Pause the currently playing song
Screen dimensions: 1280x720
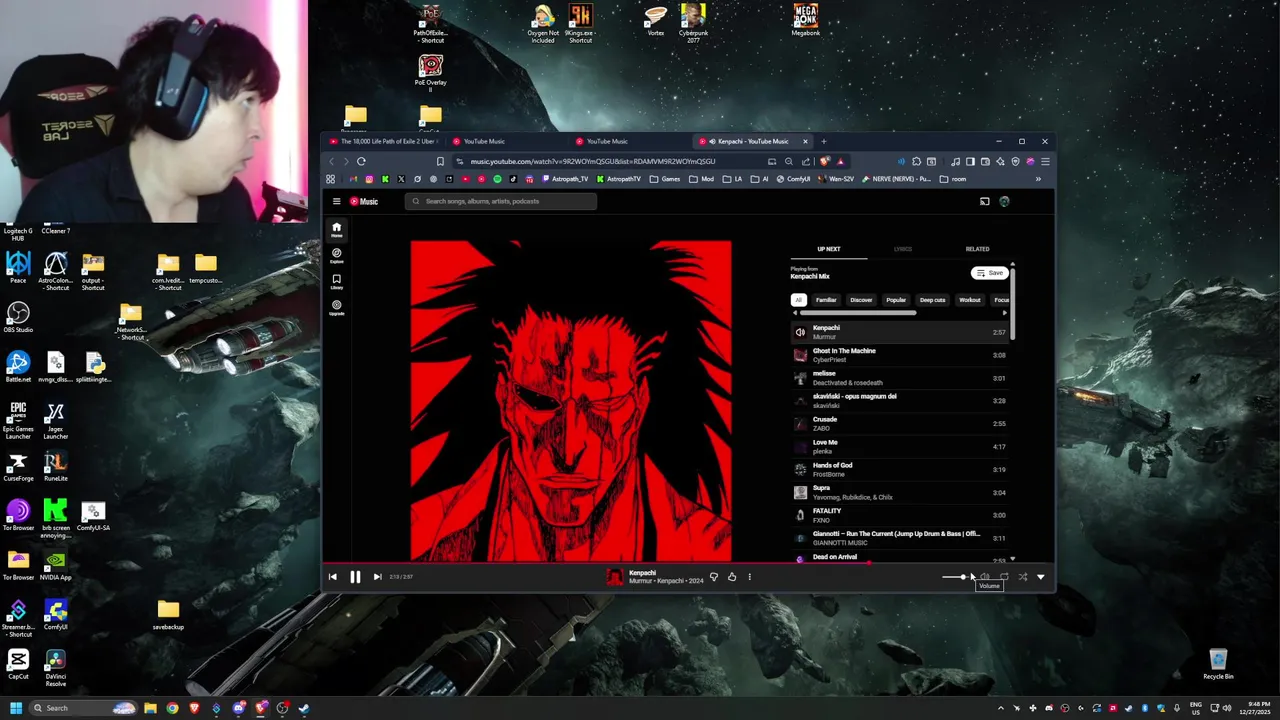point(355,577)
